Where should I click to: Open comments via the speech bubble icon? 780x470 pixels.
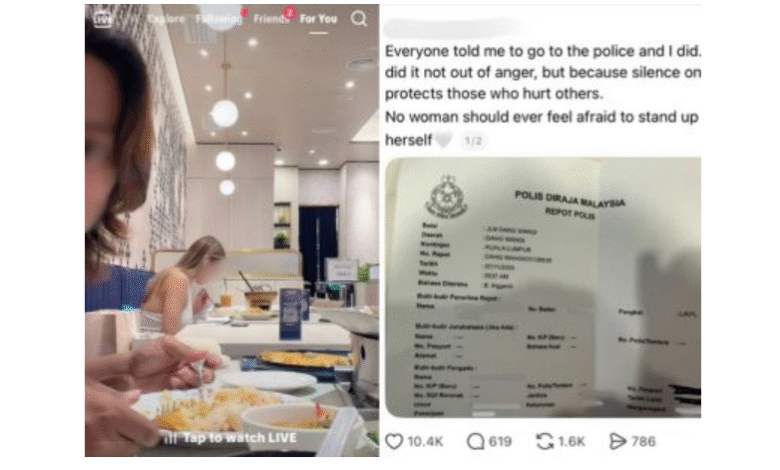click(x=476, y=441)
